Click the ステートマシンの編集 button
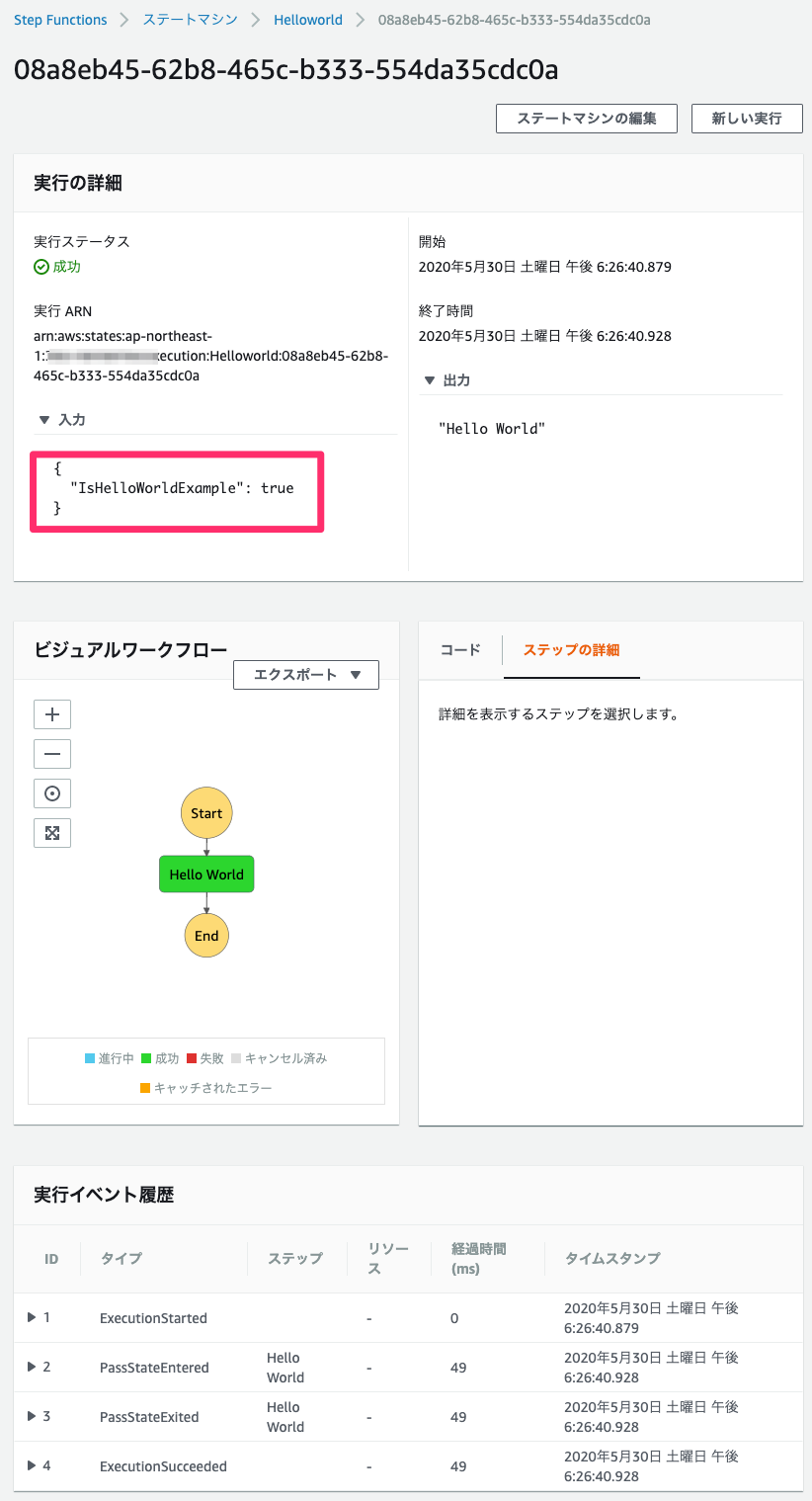Image resolution: width=812 pixels, height=1501 pixels. pyautogui.click(x=586, y=119)
